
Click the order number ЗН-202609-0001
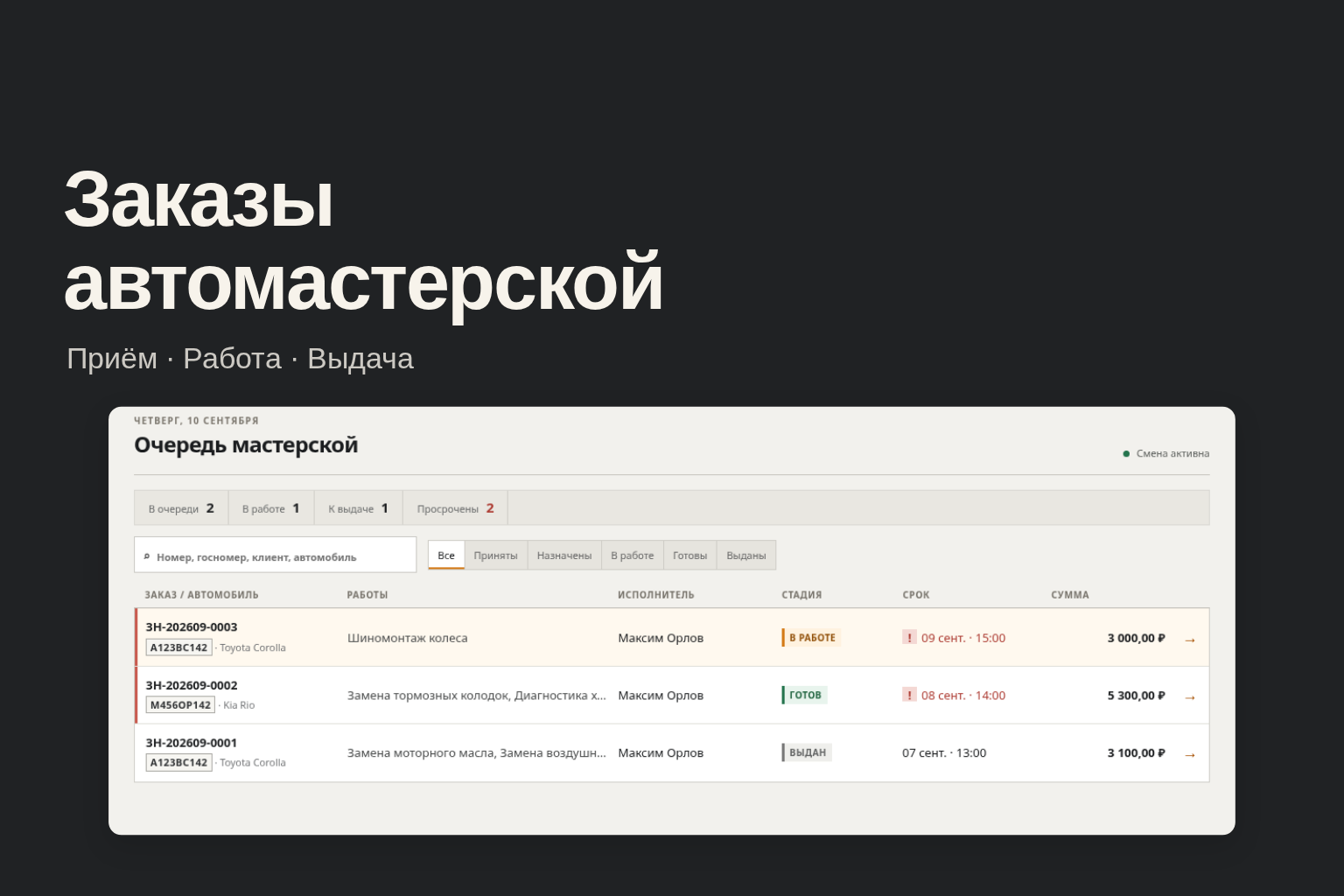click(x=192, y=743)
